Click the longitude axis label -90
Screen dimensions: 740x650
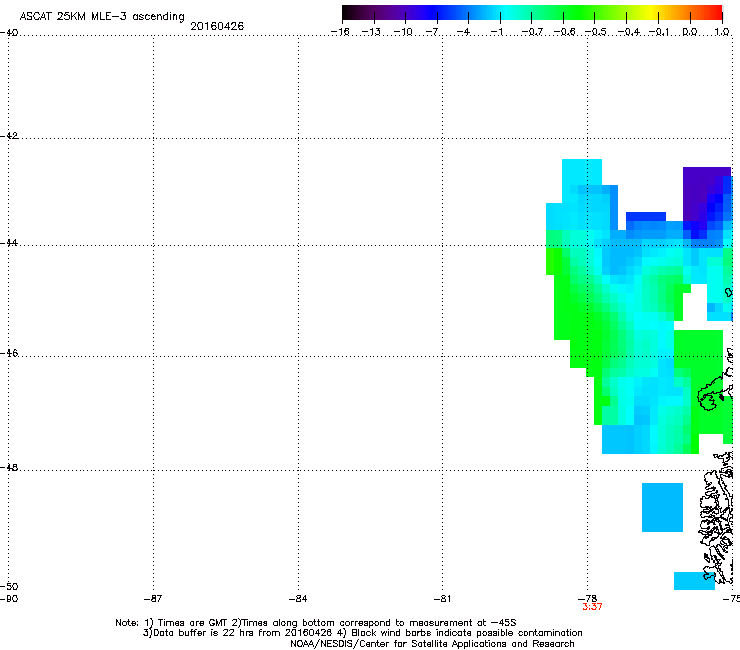pyautogui.click(x=9, y=599)
